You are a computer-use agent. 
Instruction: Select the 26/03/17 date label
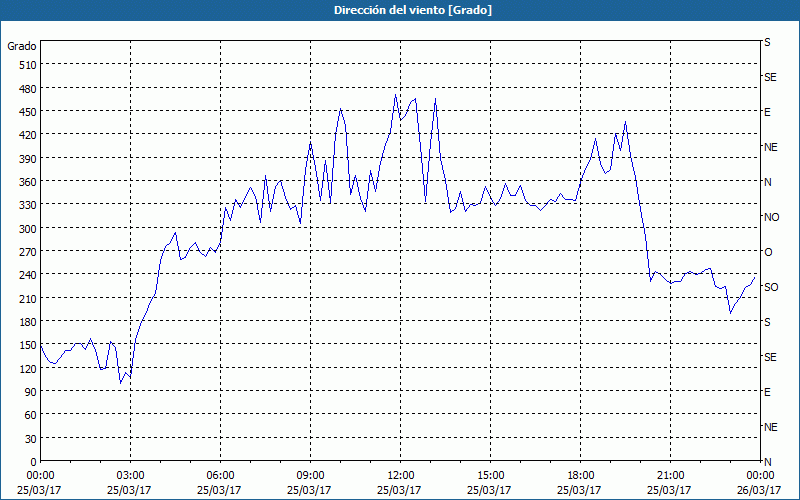click(x=759, y=490)
